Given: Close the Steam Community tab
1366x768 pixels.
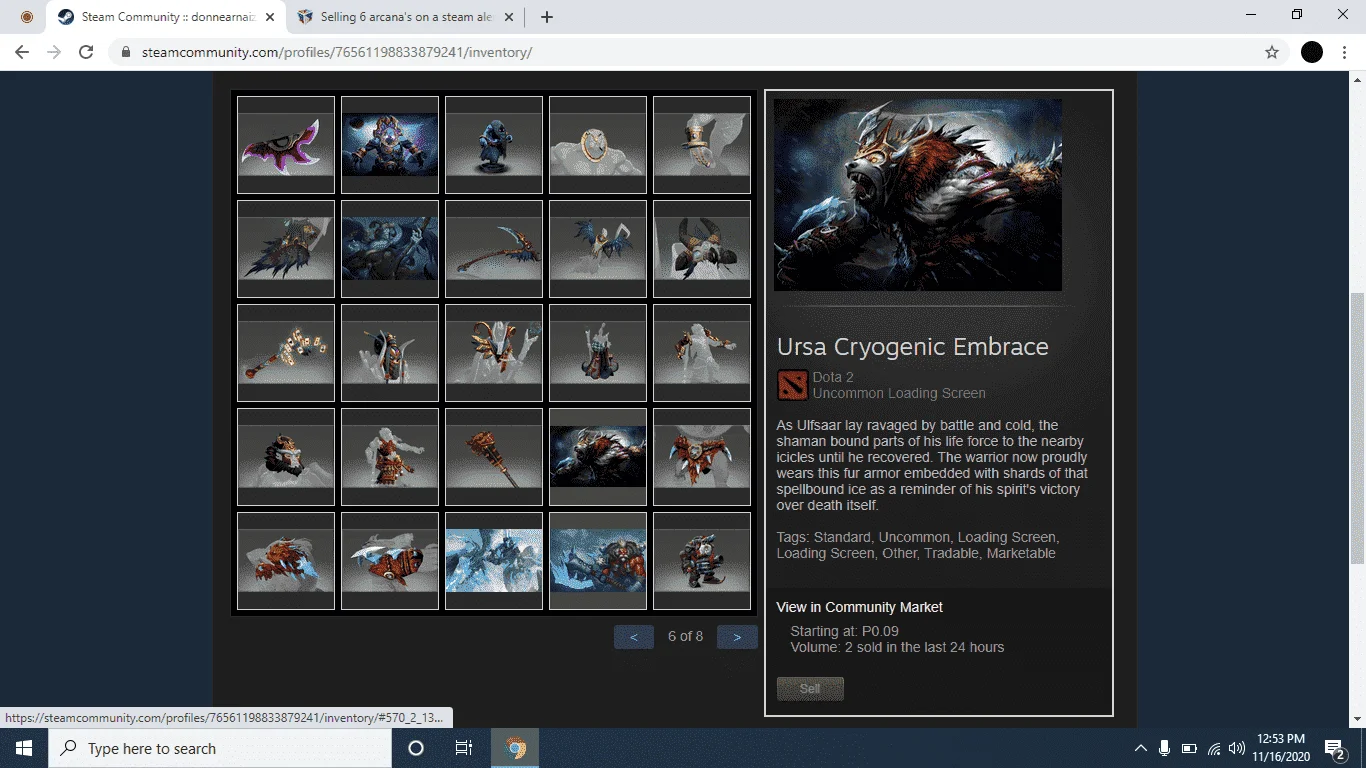Looking at the screenshot, I should pyautogui.click(x=270, y=17).
